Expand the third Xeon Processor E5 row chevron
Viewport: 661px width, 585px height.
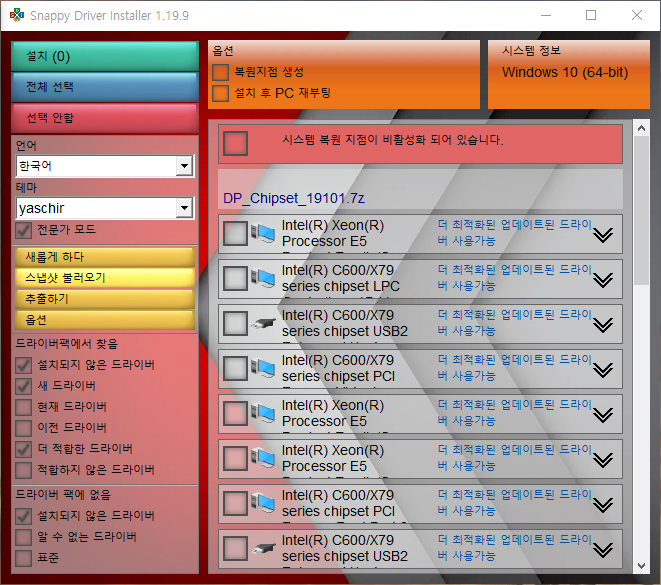click(603, 460)
